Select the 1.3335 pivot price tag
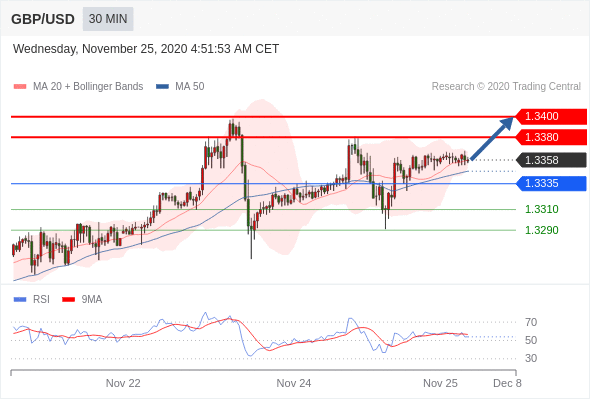 pos(551,184)
